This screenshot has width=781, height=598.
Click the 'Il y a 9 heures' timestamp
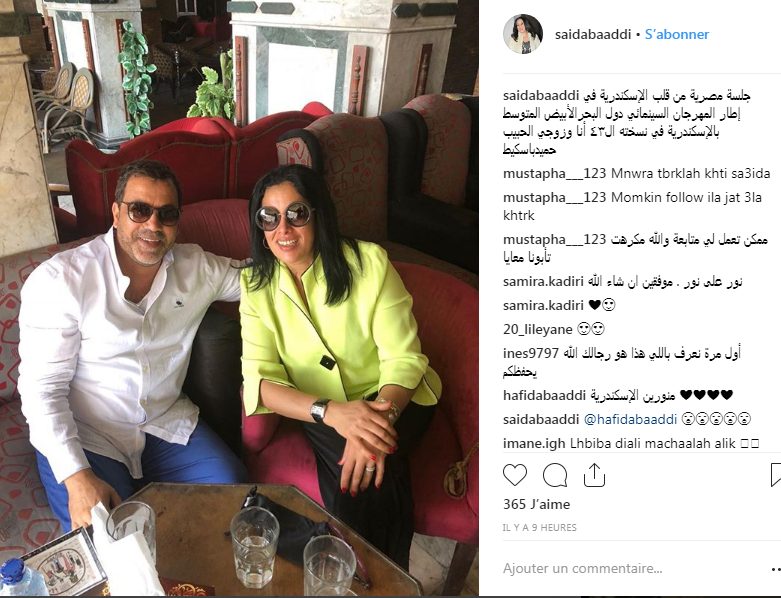click(x=539, y=527)
